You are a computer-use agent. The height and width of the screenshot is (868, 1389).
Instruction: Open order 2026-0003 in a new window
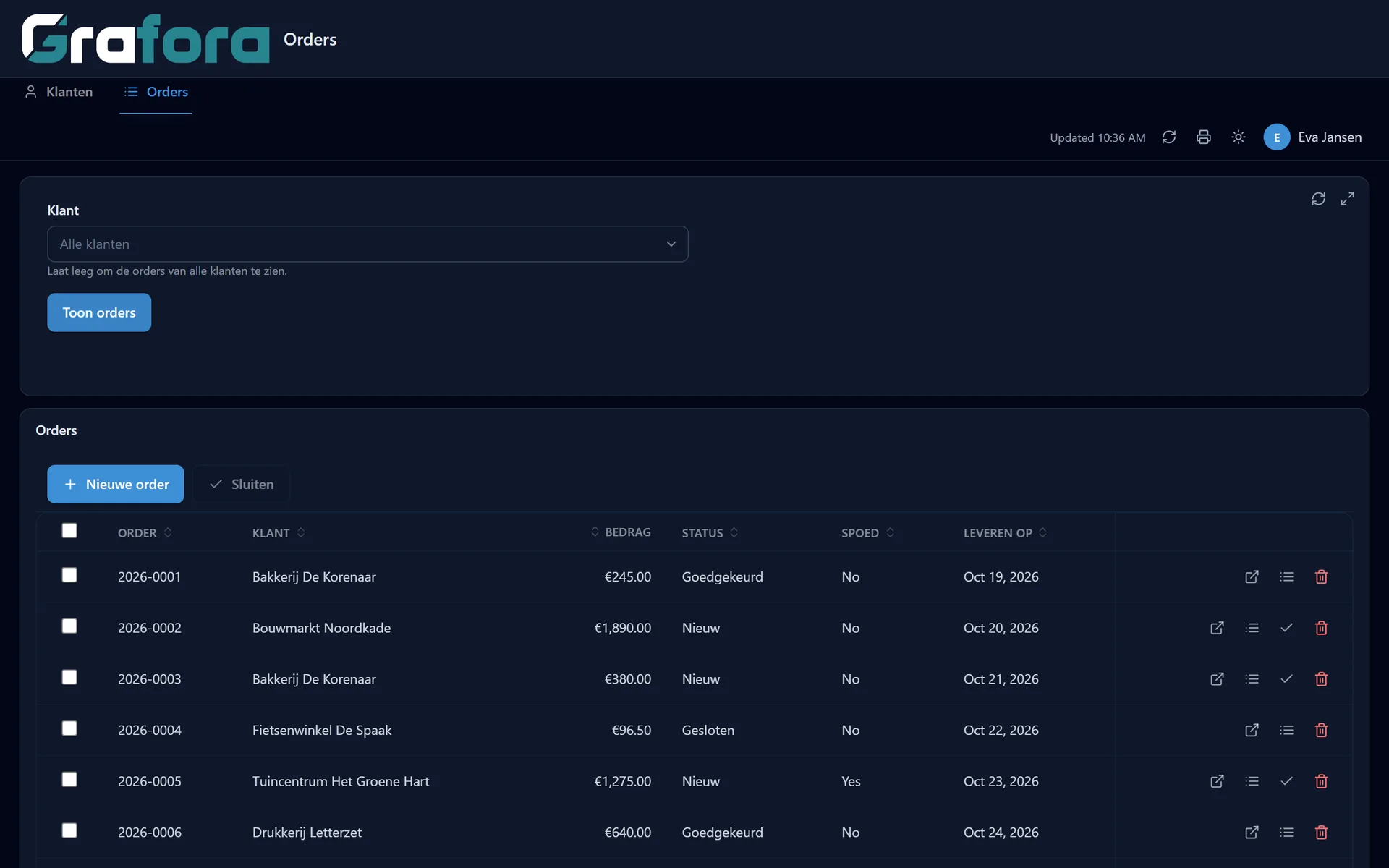(x=1217, y=679)
